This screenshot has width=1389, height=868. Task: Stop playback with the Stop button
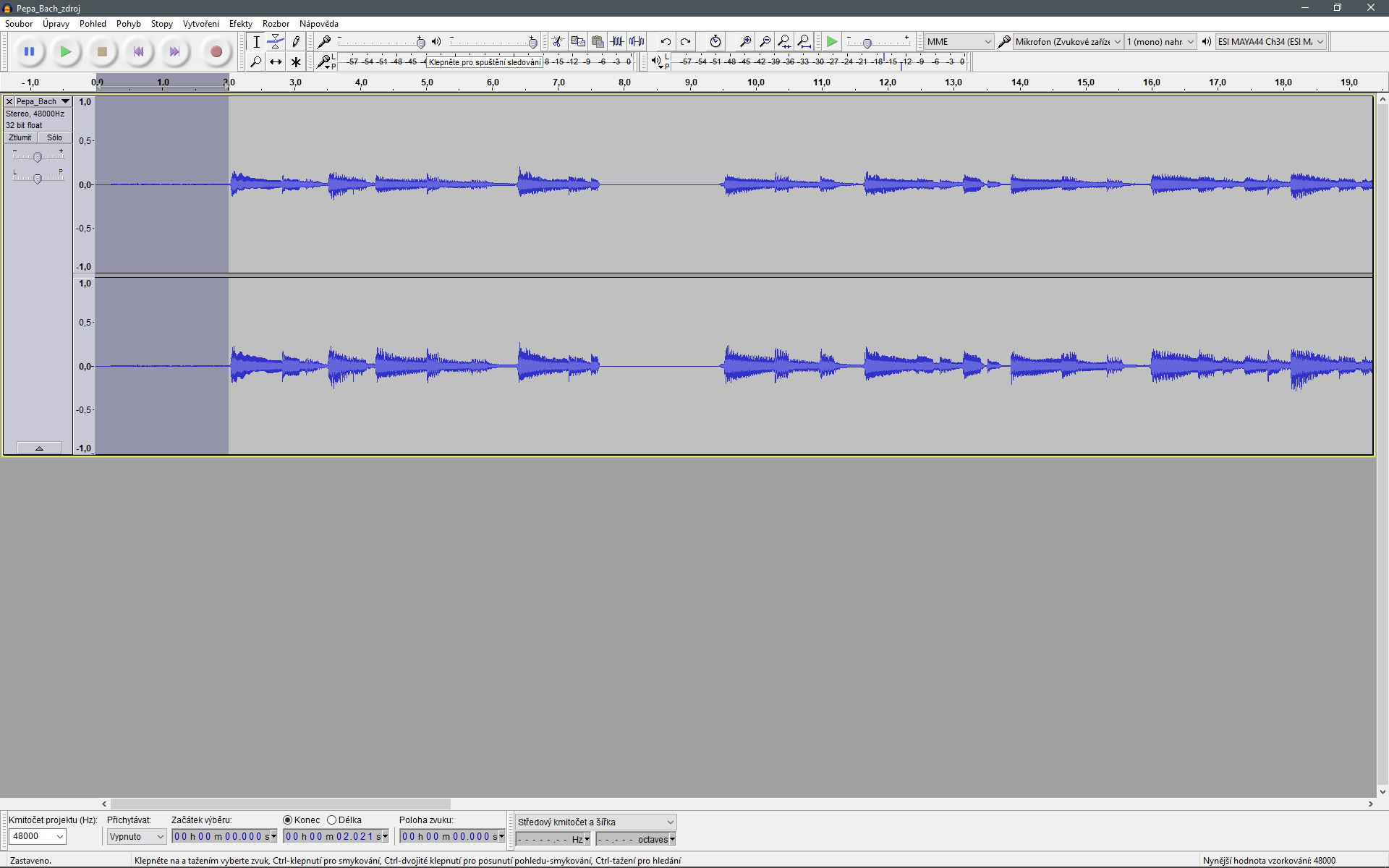coord(102,51)
